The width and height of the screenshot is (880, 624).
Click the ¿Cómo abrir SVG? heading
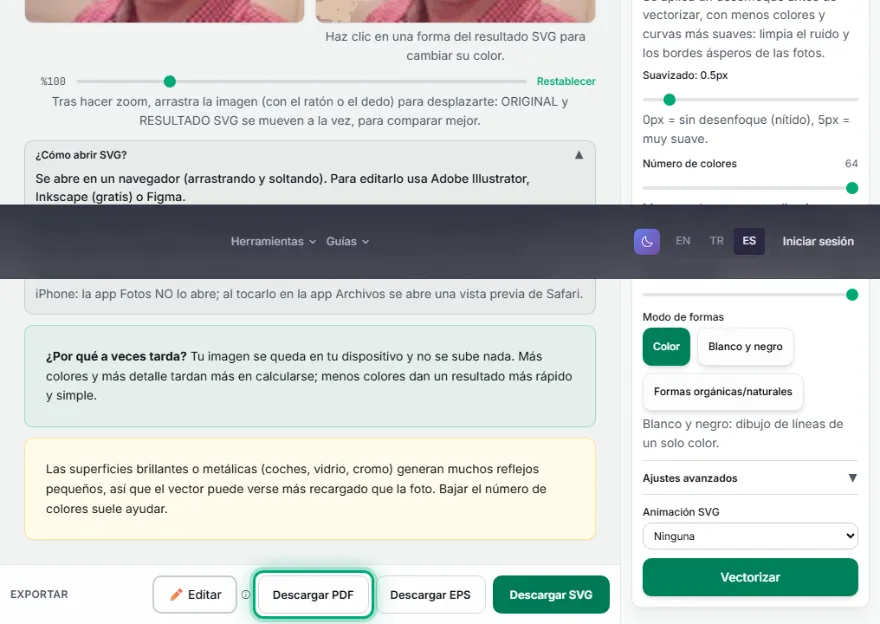click(81, 155)
